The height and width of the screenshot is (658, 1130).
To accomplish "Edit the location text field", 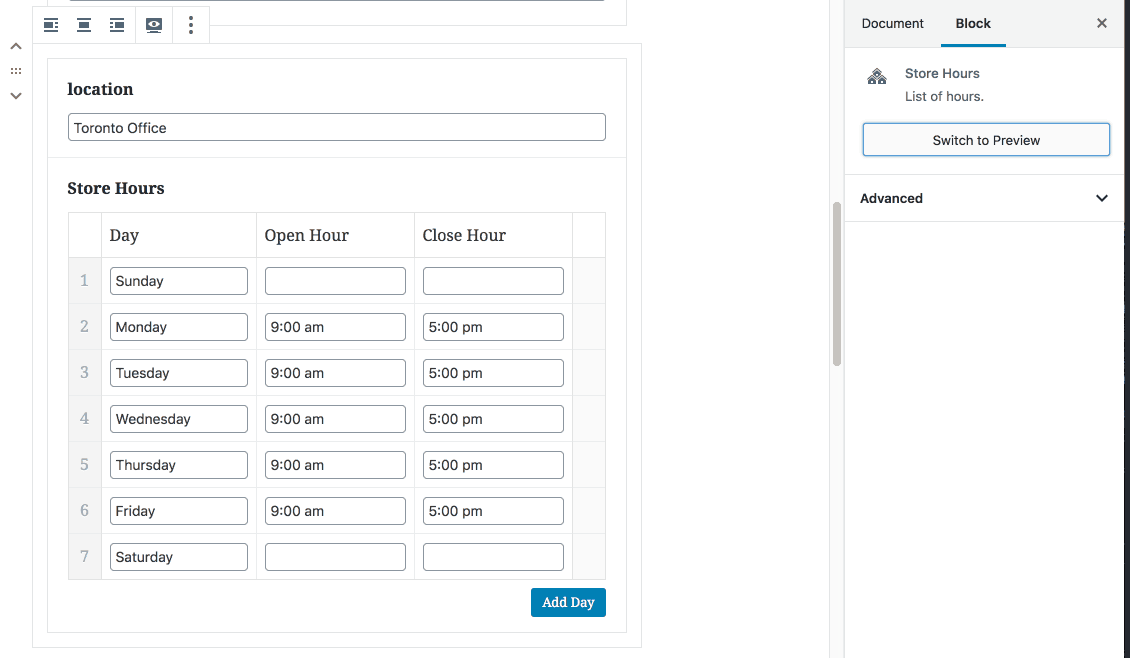I will pyautogui.click(x=336, y=128).
